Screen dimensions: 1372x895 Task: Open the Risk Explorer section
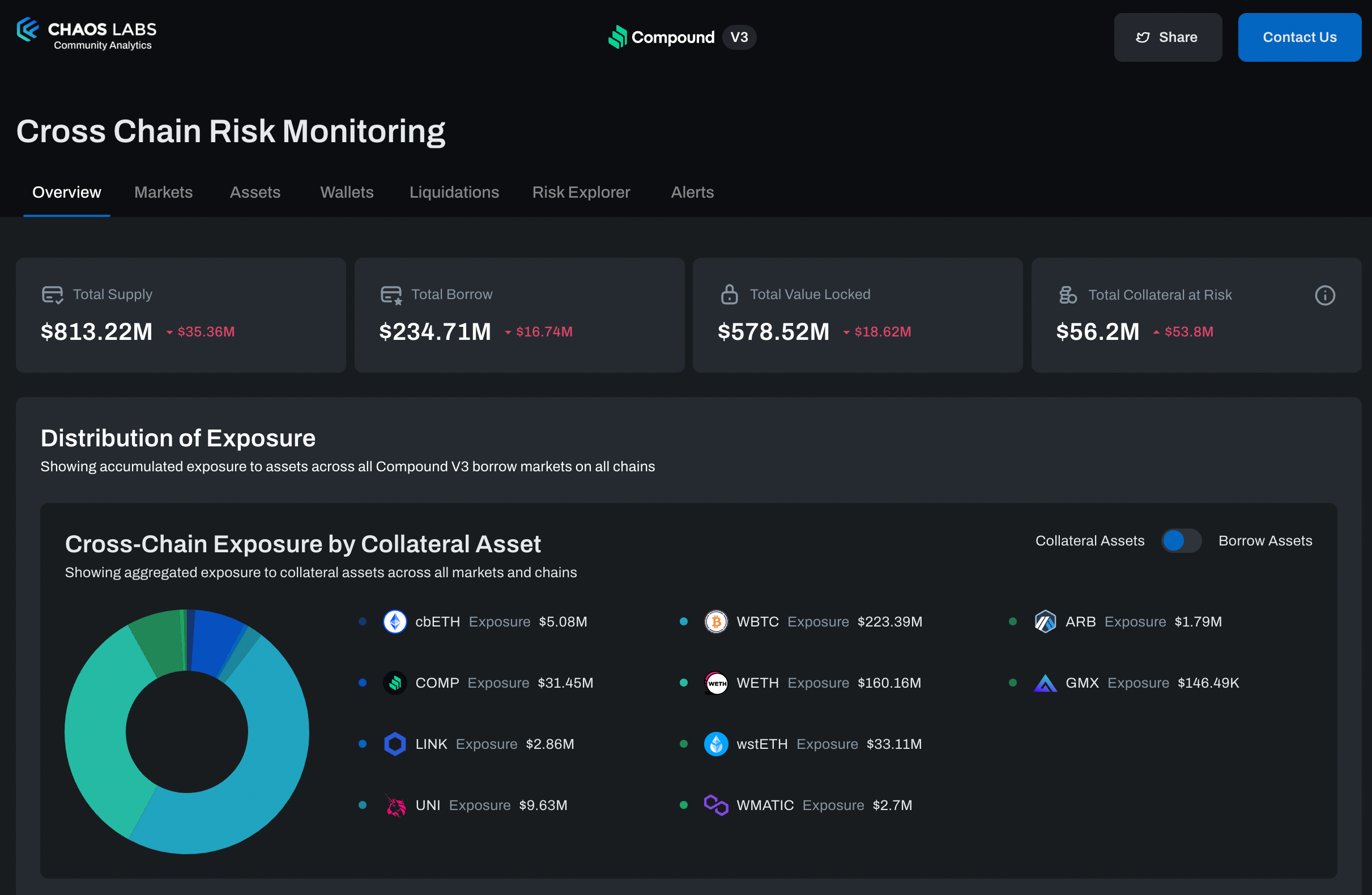[x=581, y=192]
